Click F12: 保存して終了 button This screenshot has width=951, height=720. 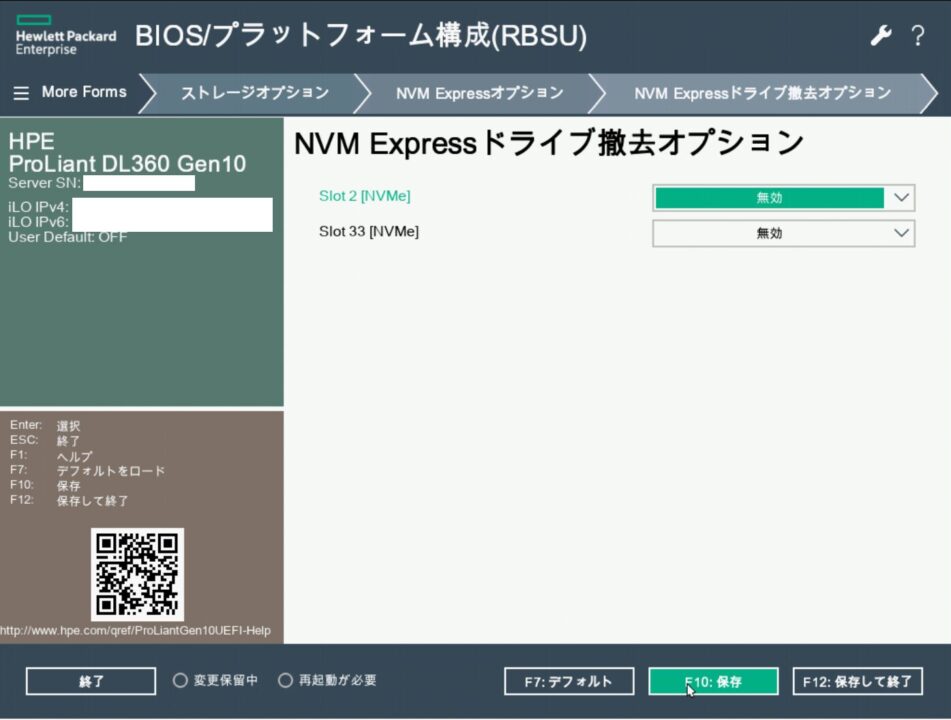[x=858, y=681]
